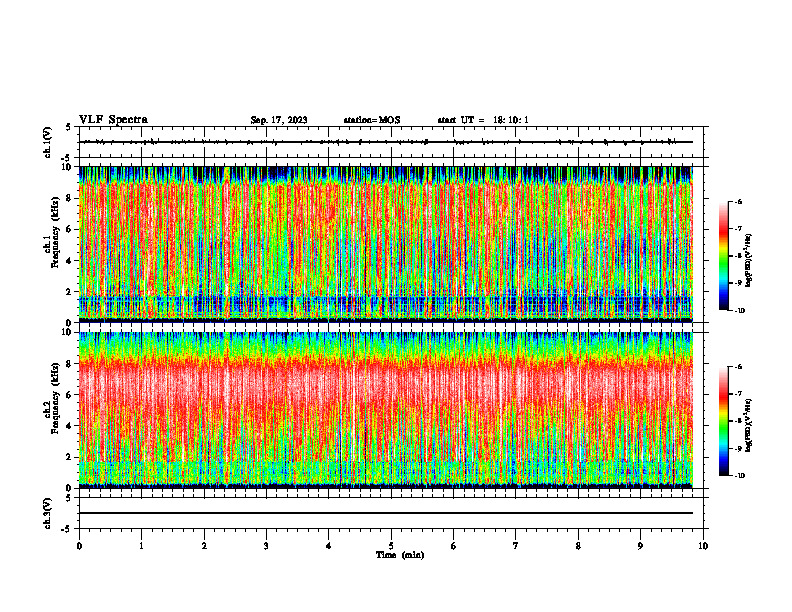
Task: Select the ch.2 spectrogram panel
Action: (x=386, y=410)
